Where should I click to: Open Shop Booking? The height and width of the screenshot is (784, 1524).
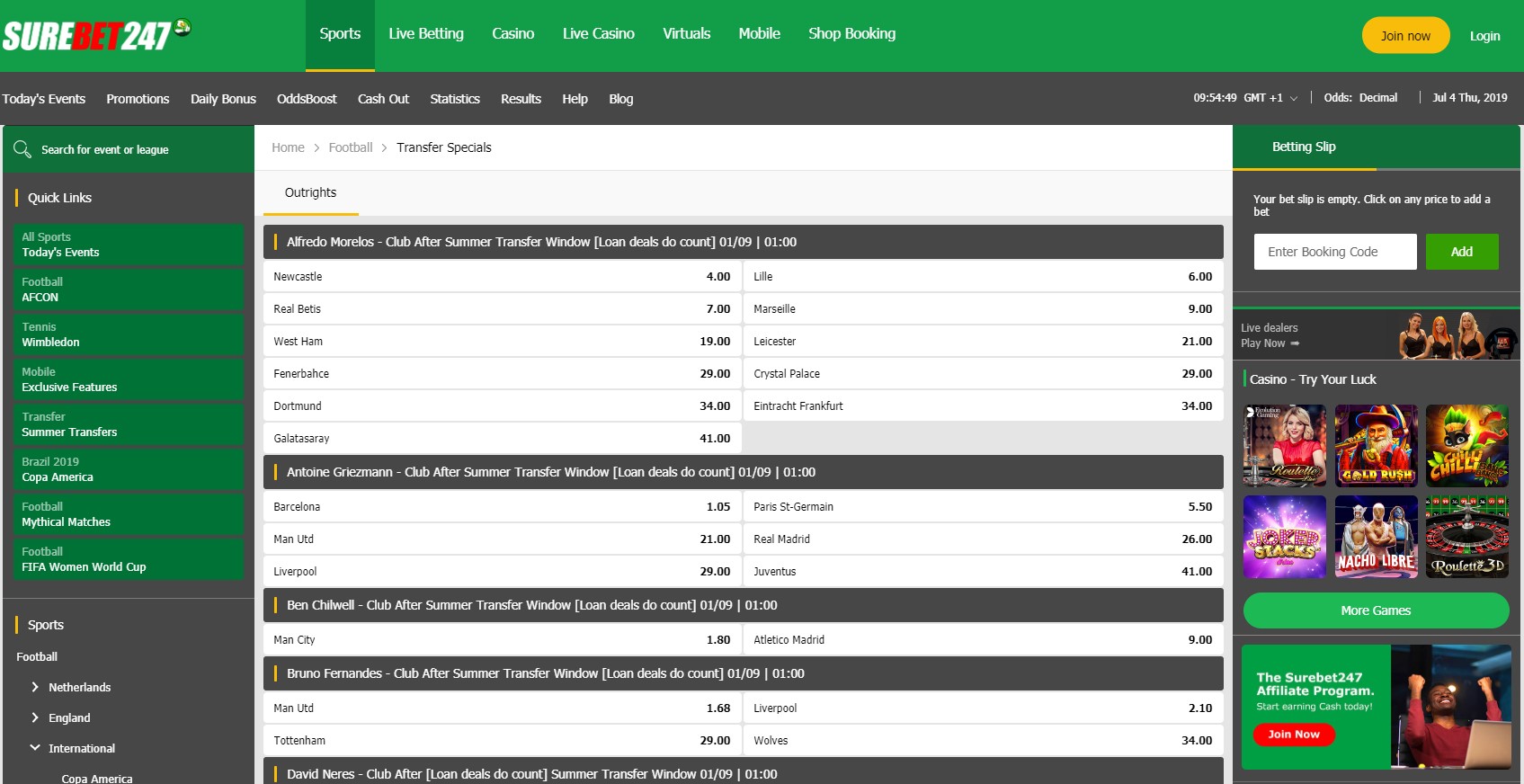852,34
